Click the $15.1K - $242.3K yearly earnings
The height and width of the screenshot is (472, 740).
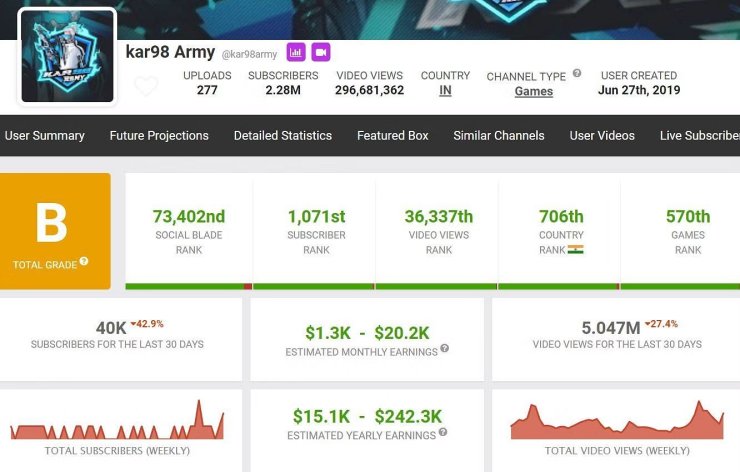[367, 417]
